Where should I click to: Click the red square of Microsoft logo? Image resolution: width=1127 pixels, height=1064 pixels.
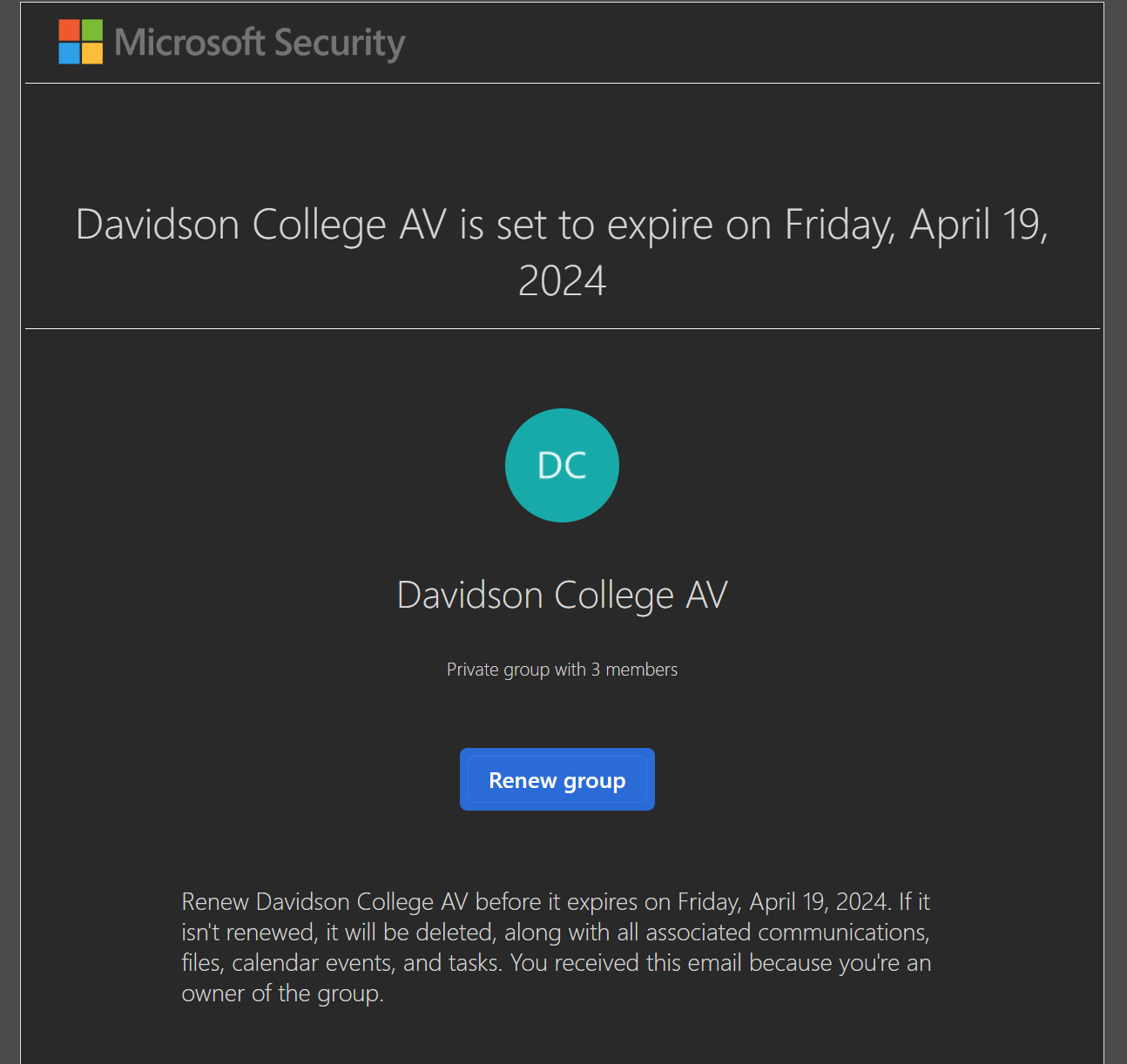pyautogui.click(x=69, y=30)
